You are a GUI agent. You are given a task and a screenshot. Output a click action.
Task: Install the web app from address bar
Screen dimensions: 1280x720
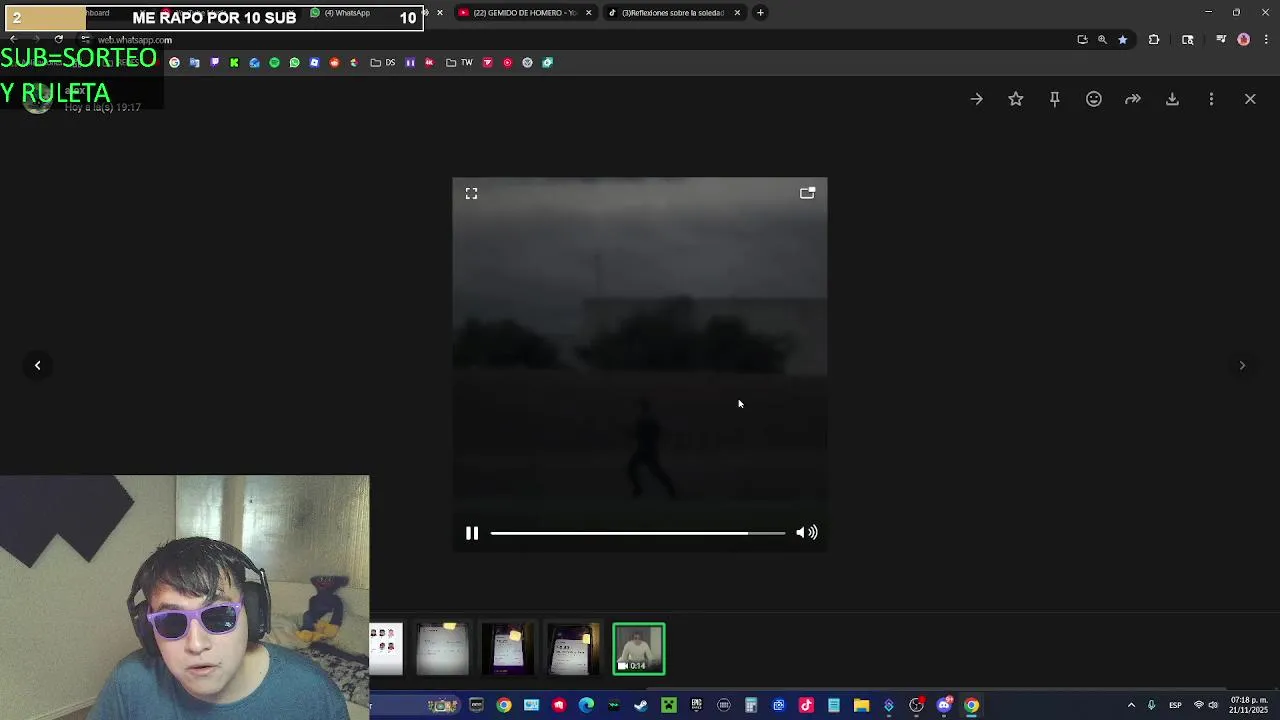tap(1082, 40)
